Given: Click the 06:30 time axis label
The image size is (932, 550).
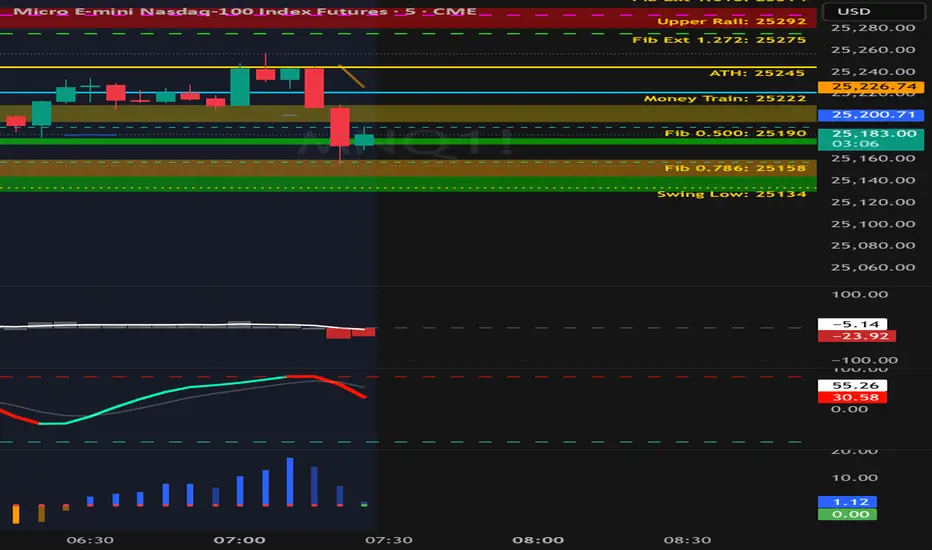Looking at the screenshot, I should click(x=90, y=540).
